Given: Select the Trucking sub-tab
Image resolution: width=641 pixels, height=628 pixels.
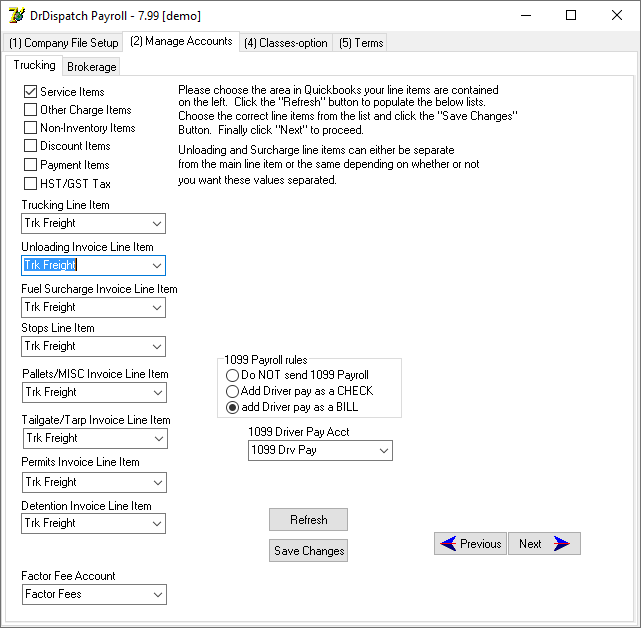Looking at the screenshot, I should (x=34, y=65).
